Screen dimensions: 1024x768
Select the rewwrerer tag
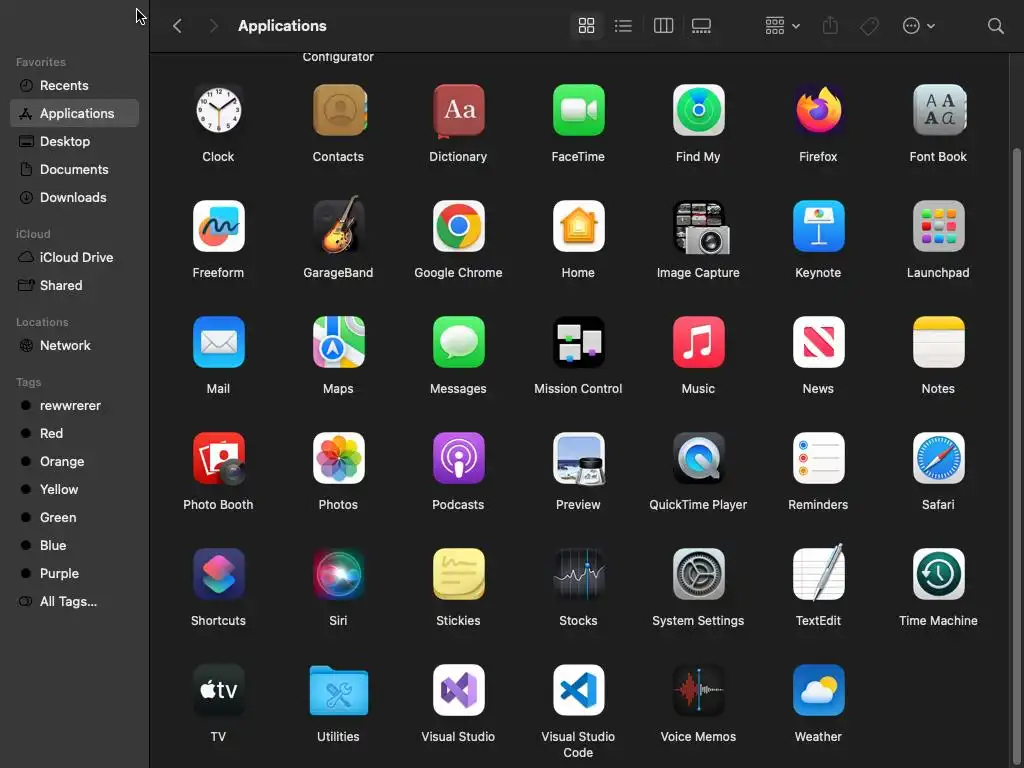74,406
